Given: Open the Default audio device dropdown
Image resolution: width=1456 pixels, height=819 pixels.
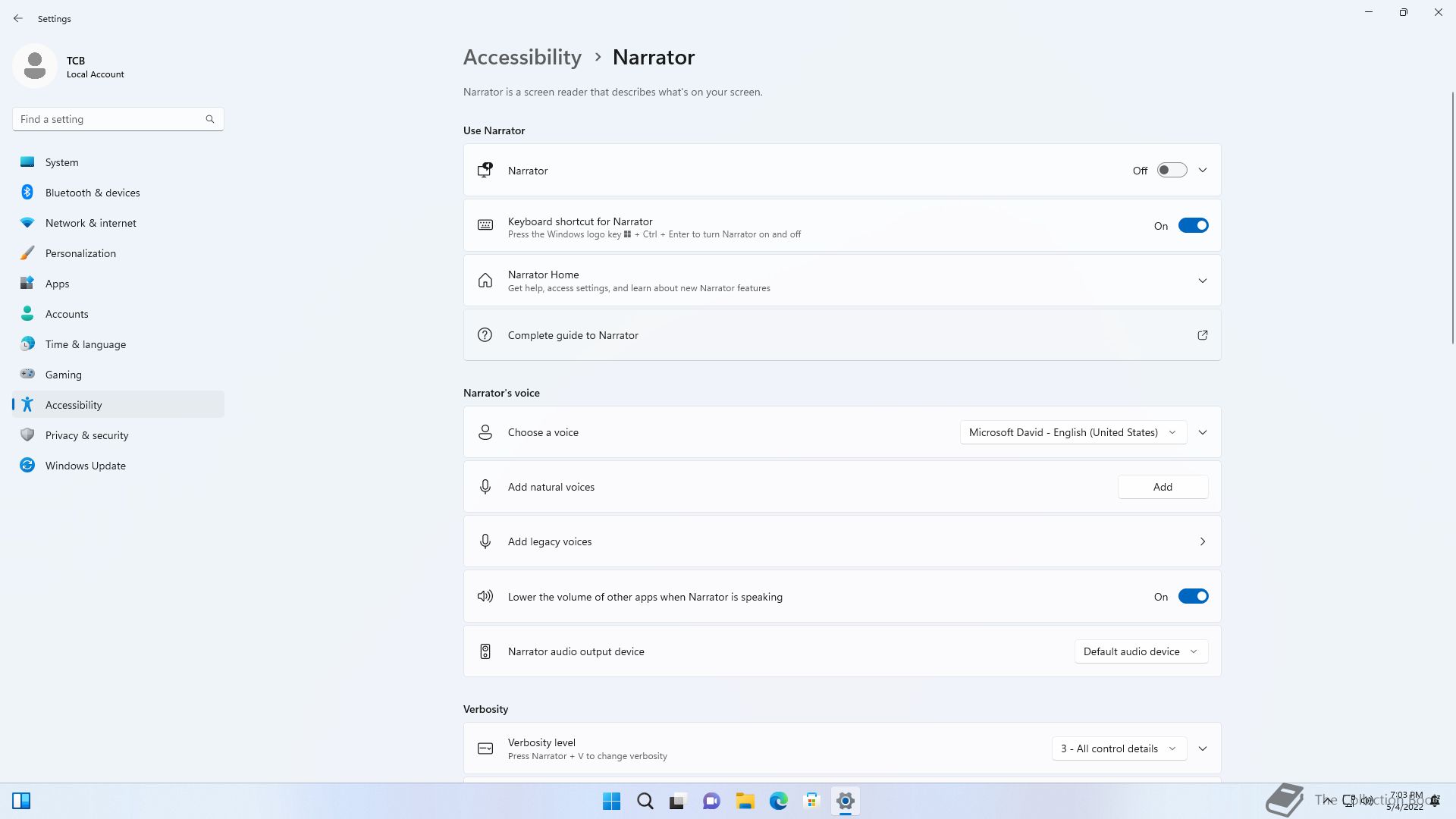Looking at the screenshot, I should point(1141,651).
